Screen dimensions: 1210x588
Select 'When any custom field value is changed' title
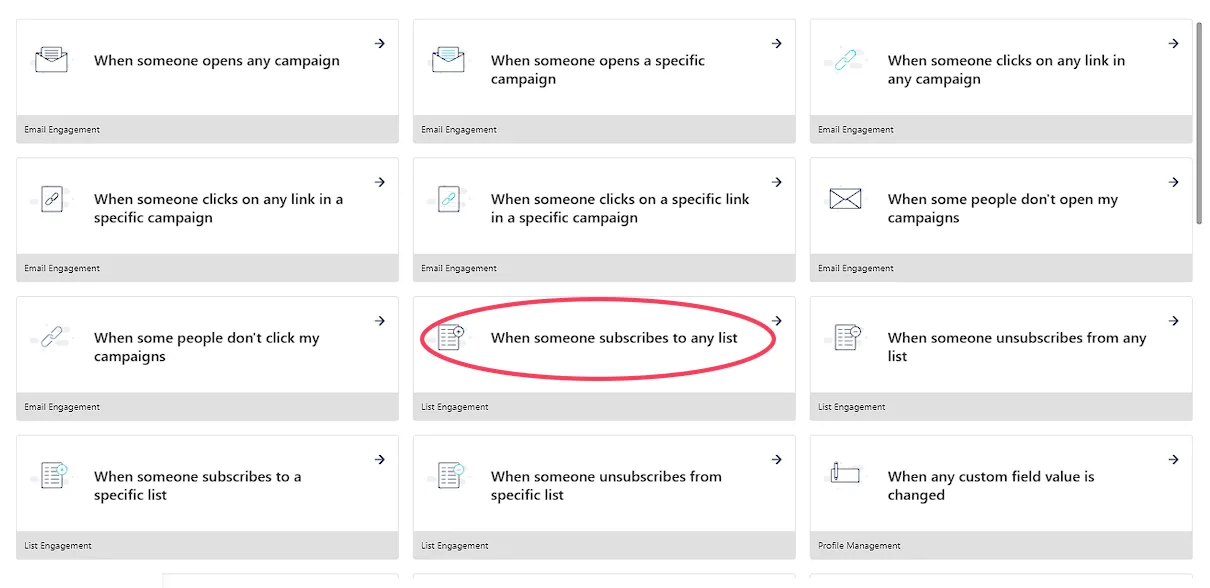[x=991, y=486]
